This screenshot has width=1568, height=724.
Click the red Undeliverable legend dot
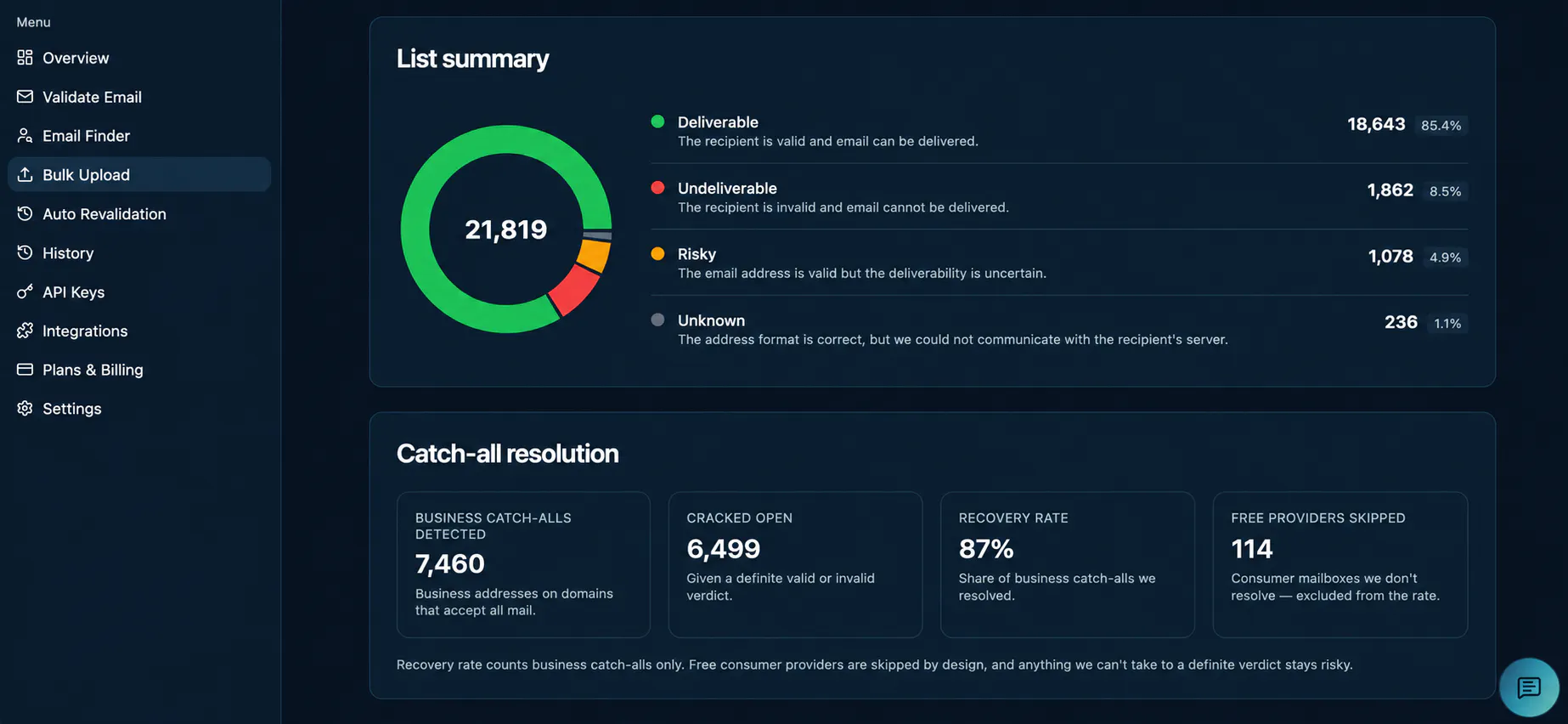click(657, 188)
